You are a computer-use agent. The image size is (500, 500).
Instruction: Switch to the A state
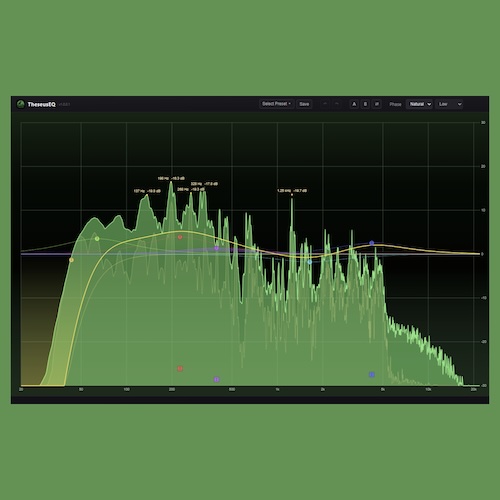coord(354,104)
